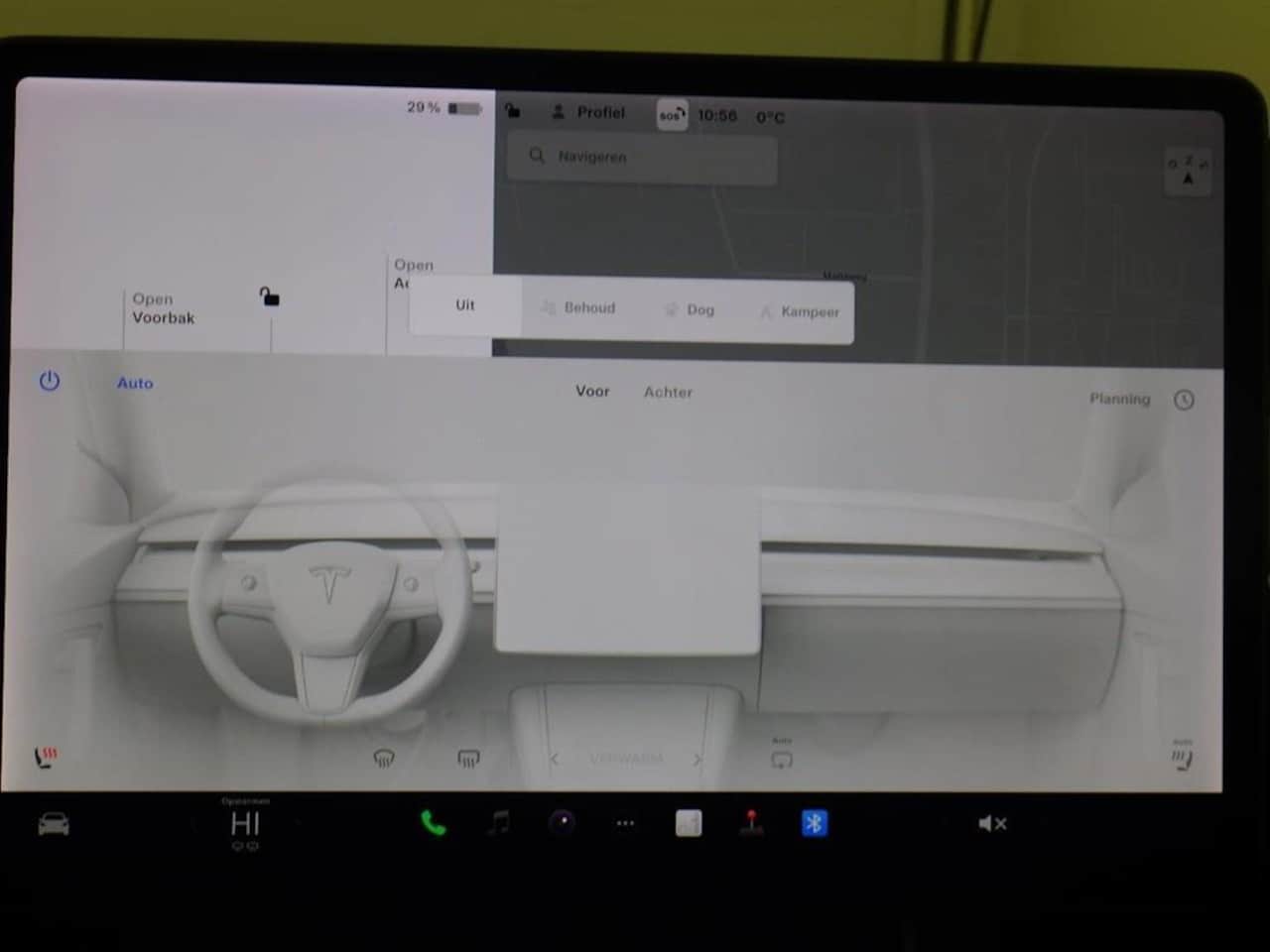Select Behoud climate mode

click(578, 308)
